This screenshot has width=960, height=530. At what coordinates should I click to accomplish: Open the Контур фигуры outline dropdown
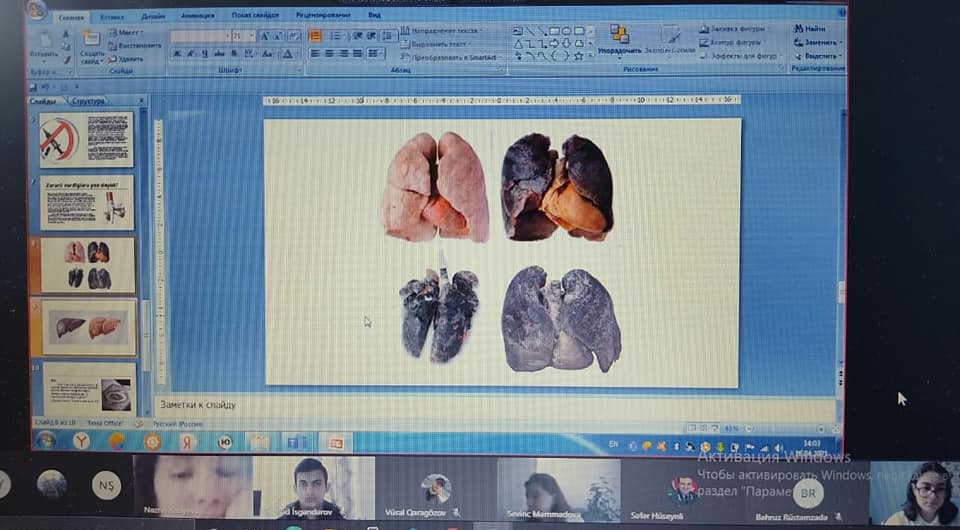(x=732, y=42)
